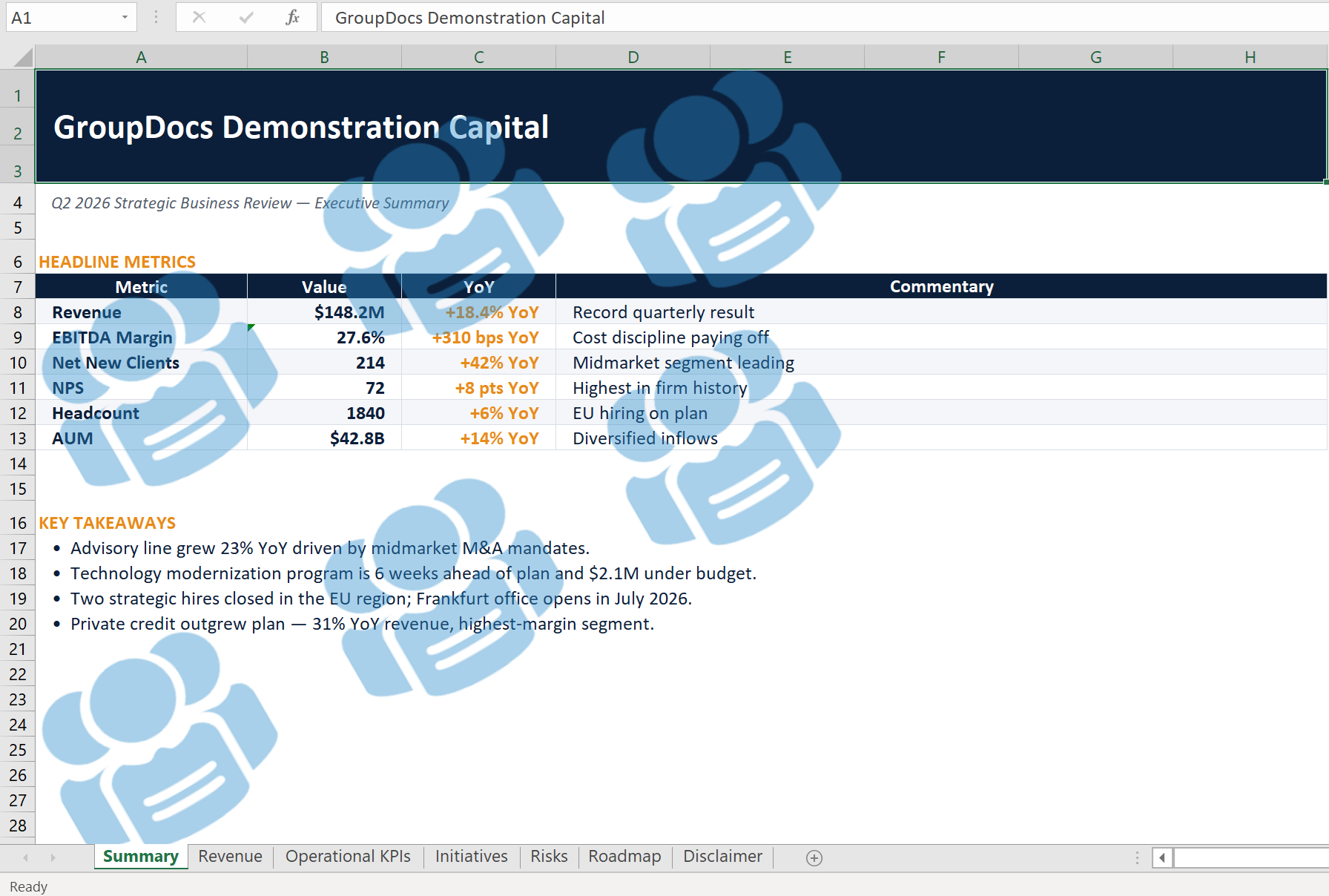This screenshot has width=1329, height=896.
Task: Click the Name Box showing A1
Action: click(63, 18)
